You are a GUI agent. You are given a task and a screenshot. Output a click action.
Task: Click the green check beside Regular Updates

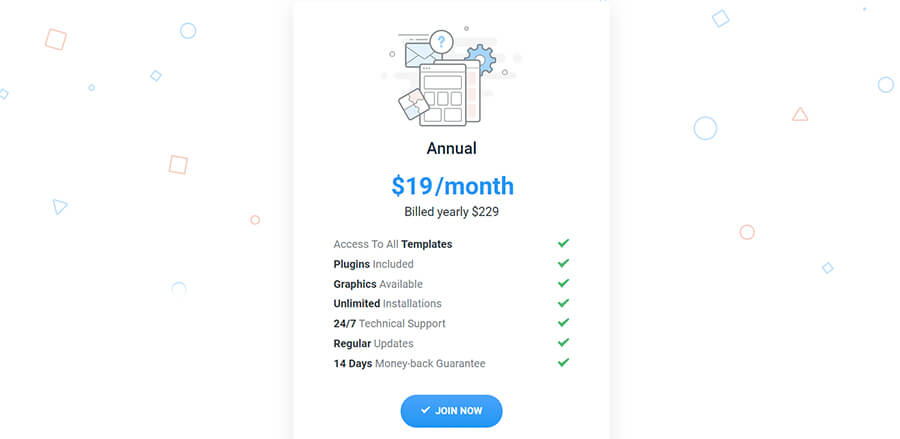click(563, 343)
